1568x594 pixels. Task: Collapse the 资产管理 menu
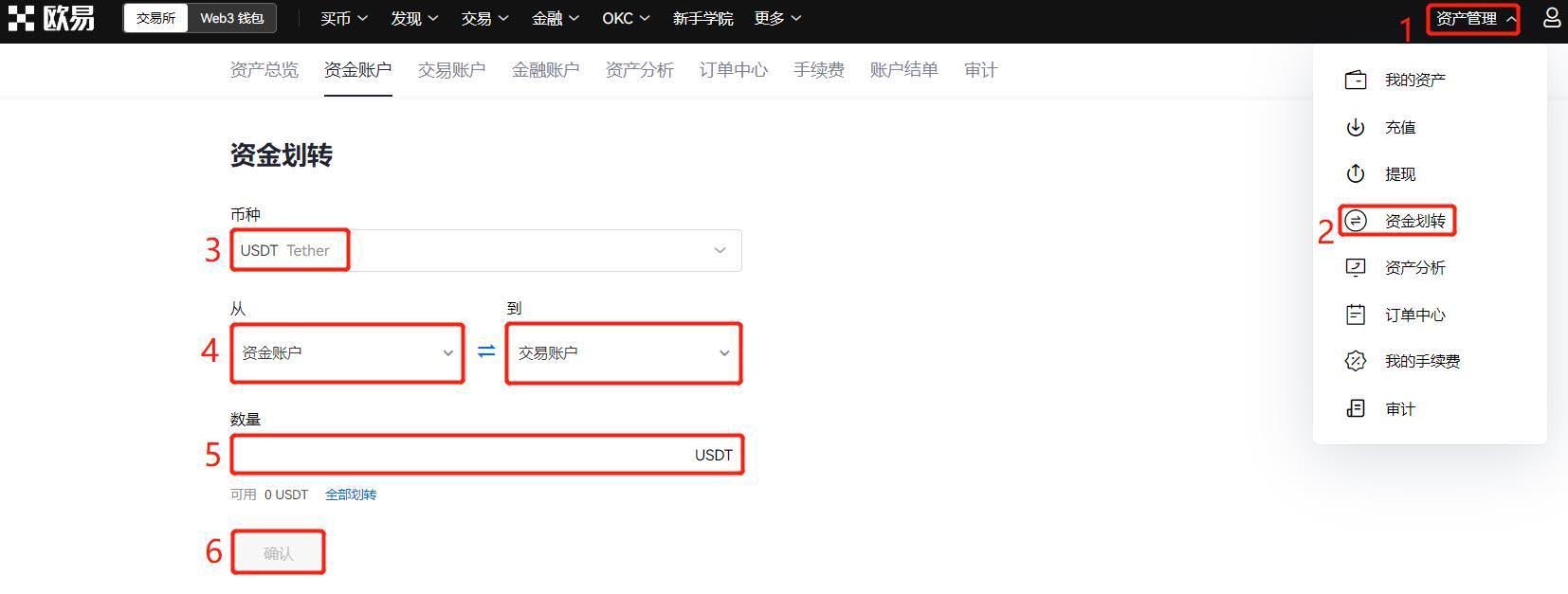click(1475, 18)
